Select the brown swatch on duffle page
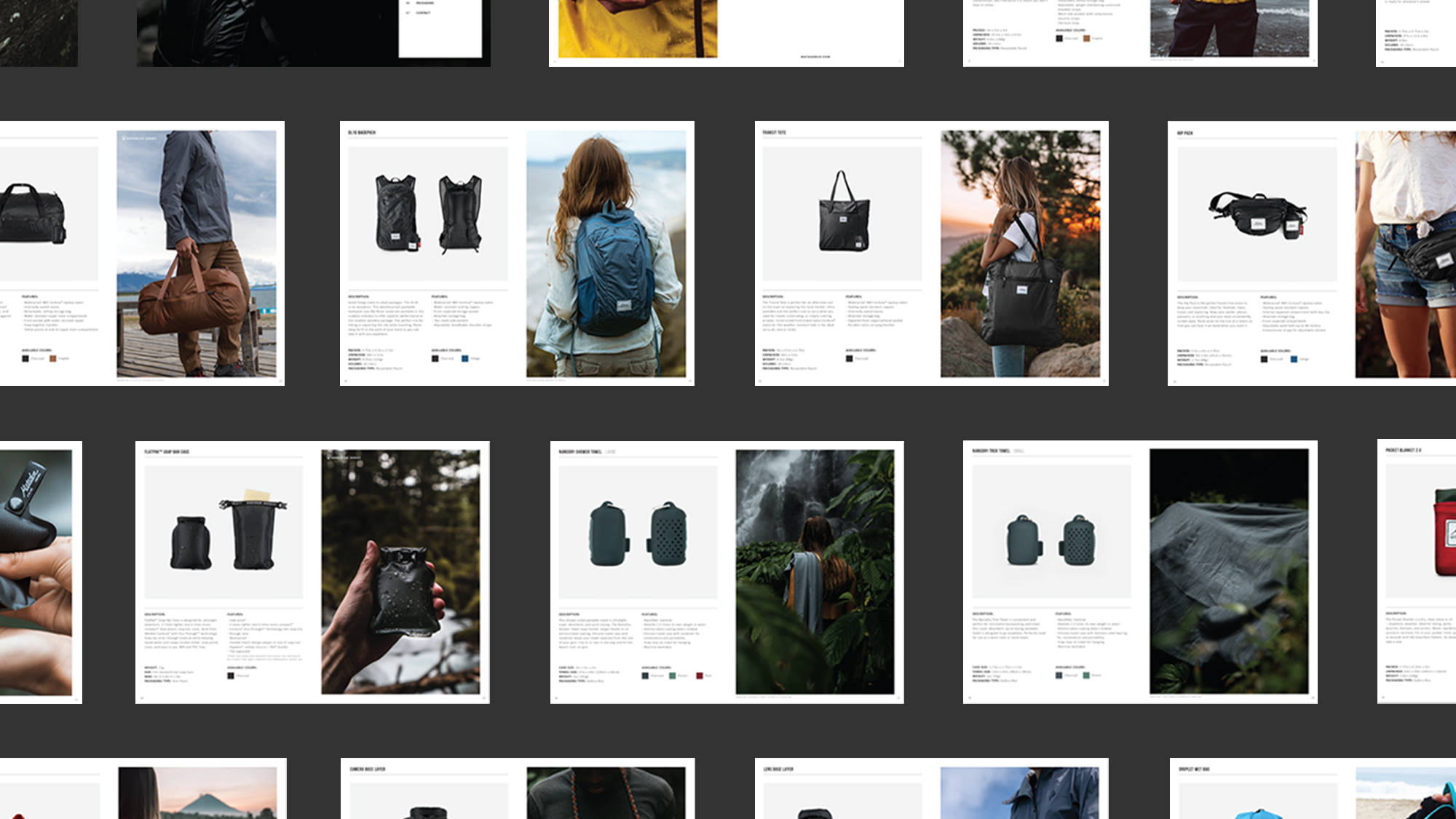1456x819 pixels. pos(52,358)
